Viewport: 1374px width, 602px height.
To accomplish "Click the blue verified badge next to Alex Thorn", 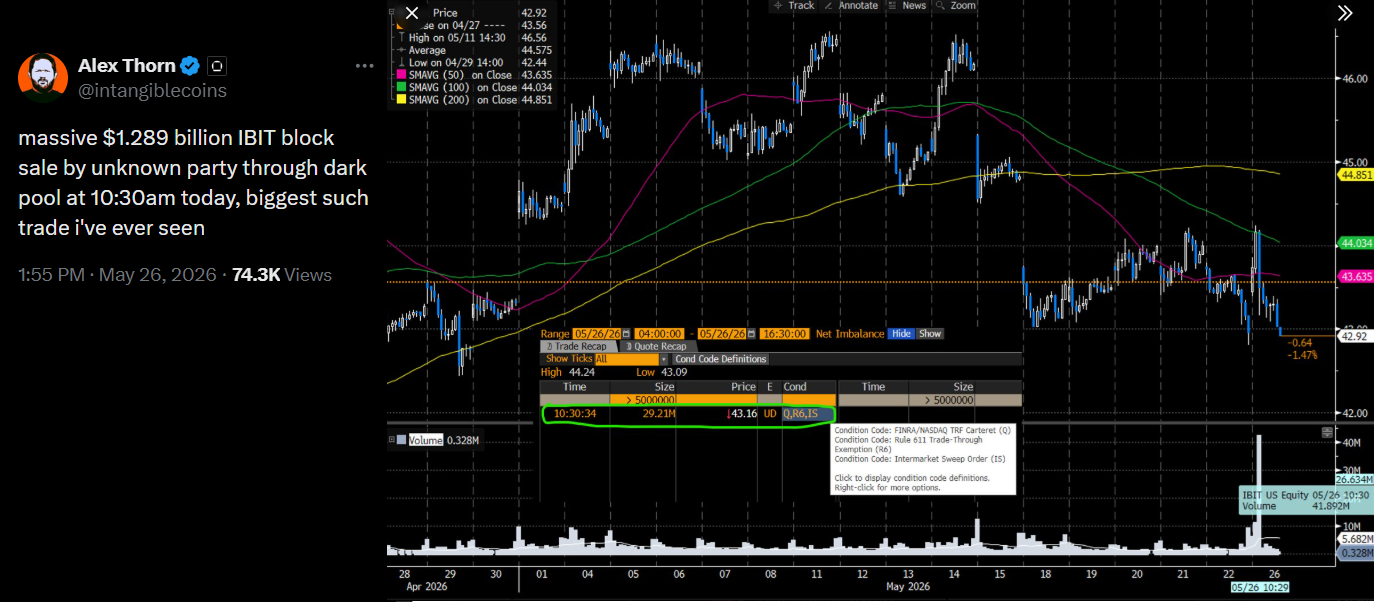I will (x=191, y=66).
